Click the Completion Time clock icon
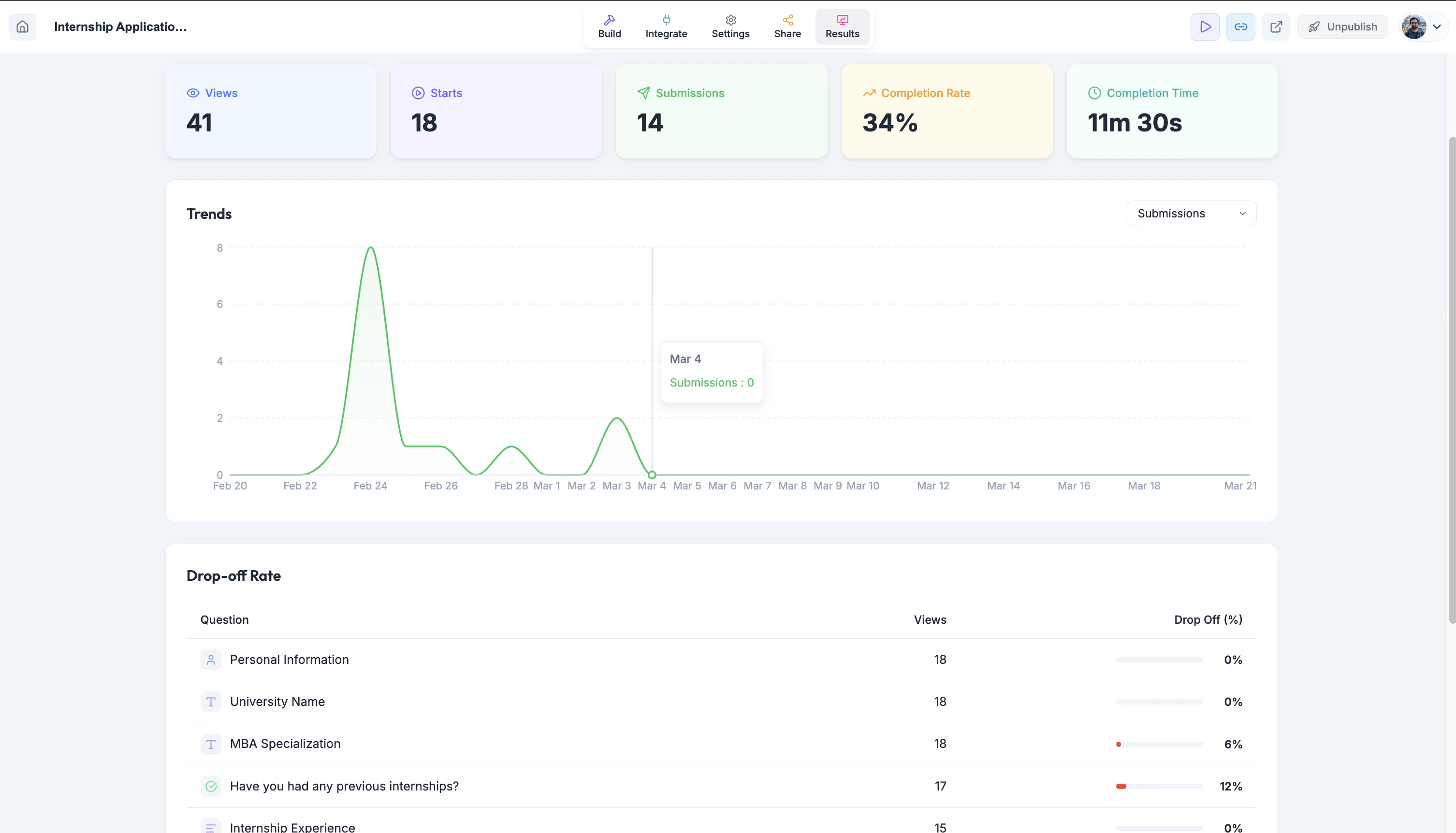 pos(1094,93)
